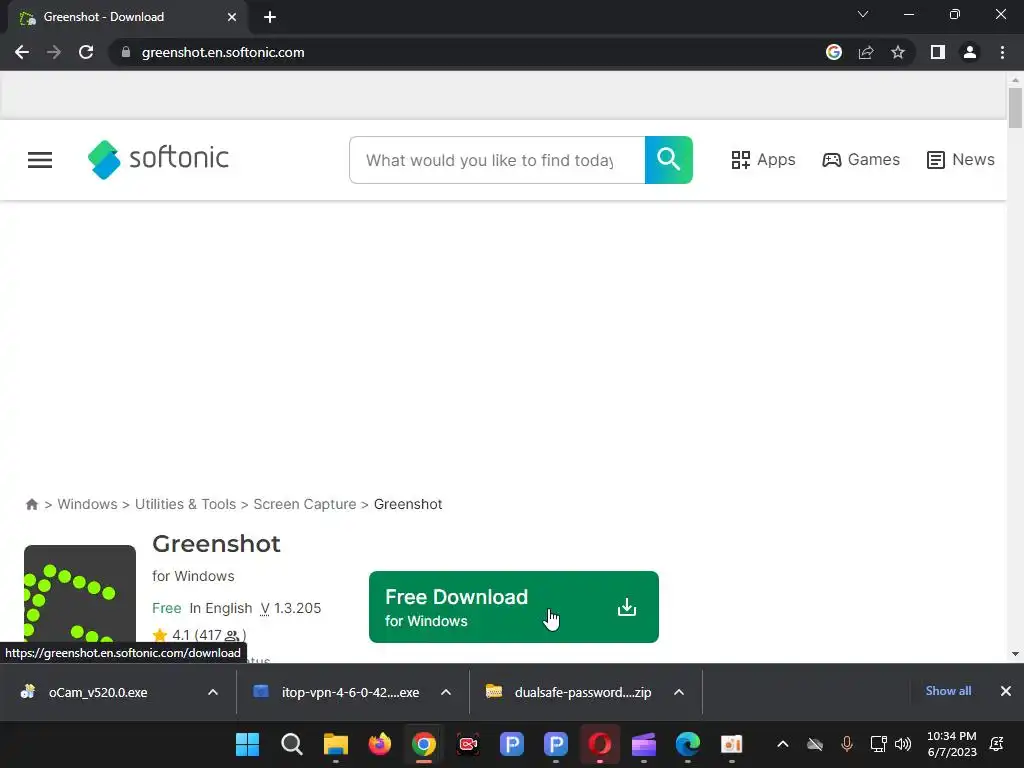Click the address bar URL
The height and width of the screenshot is (768, 1024).
click(223, 52)
